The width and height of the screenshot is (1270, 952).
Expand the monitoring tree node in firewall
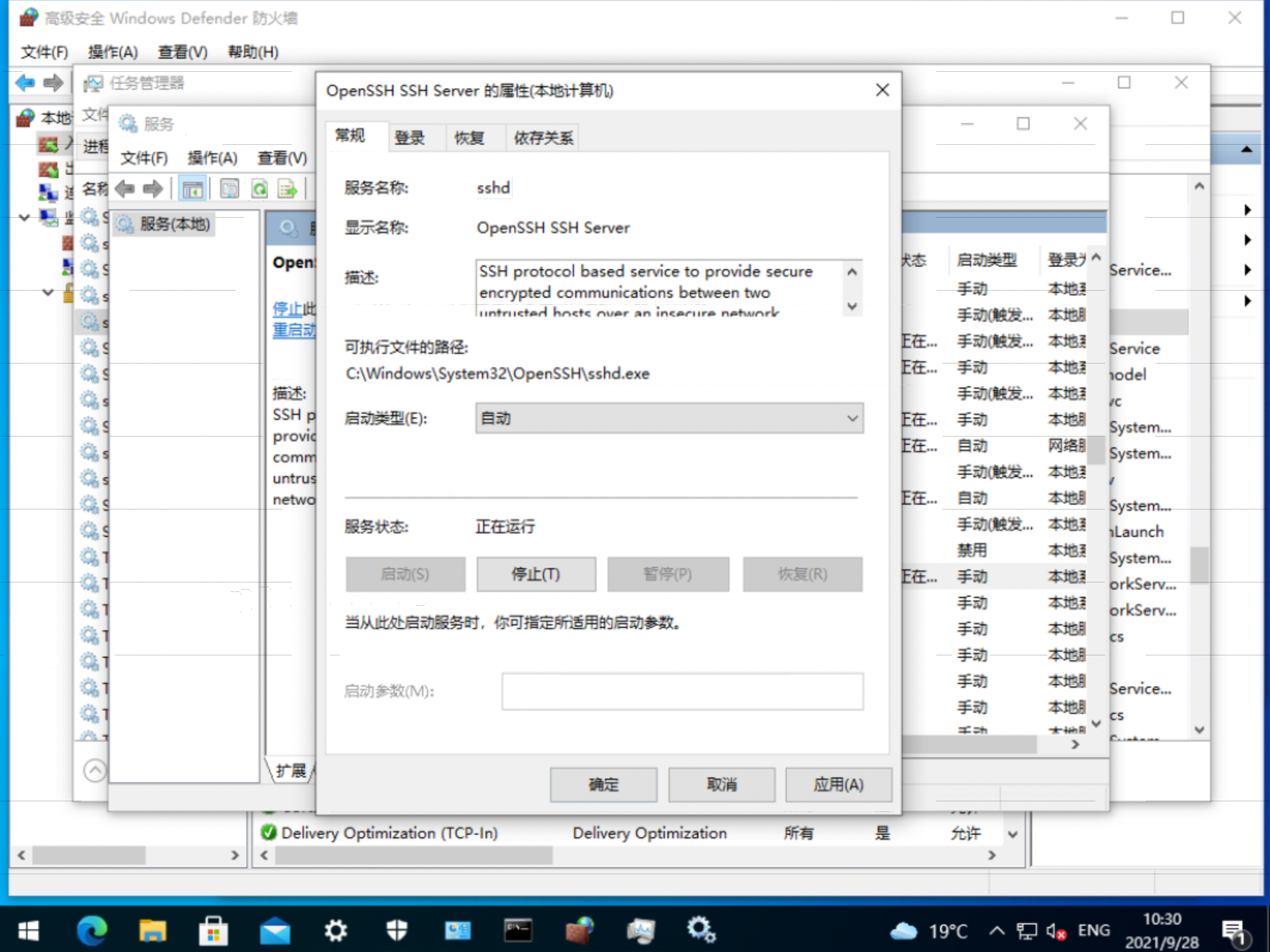[x=25, y=217]
